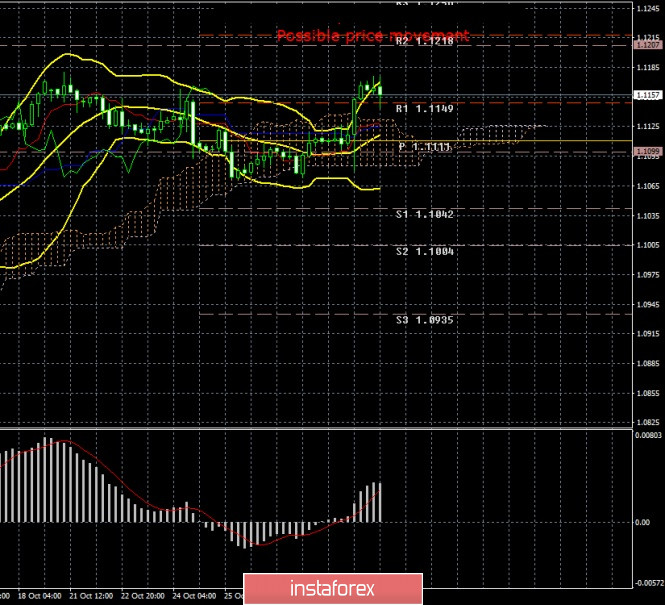Click the instaforex logo banner
Screen dimensions: 665x605
[333, 589]
